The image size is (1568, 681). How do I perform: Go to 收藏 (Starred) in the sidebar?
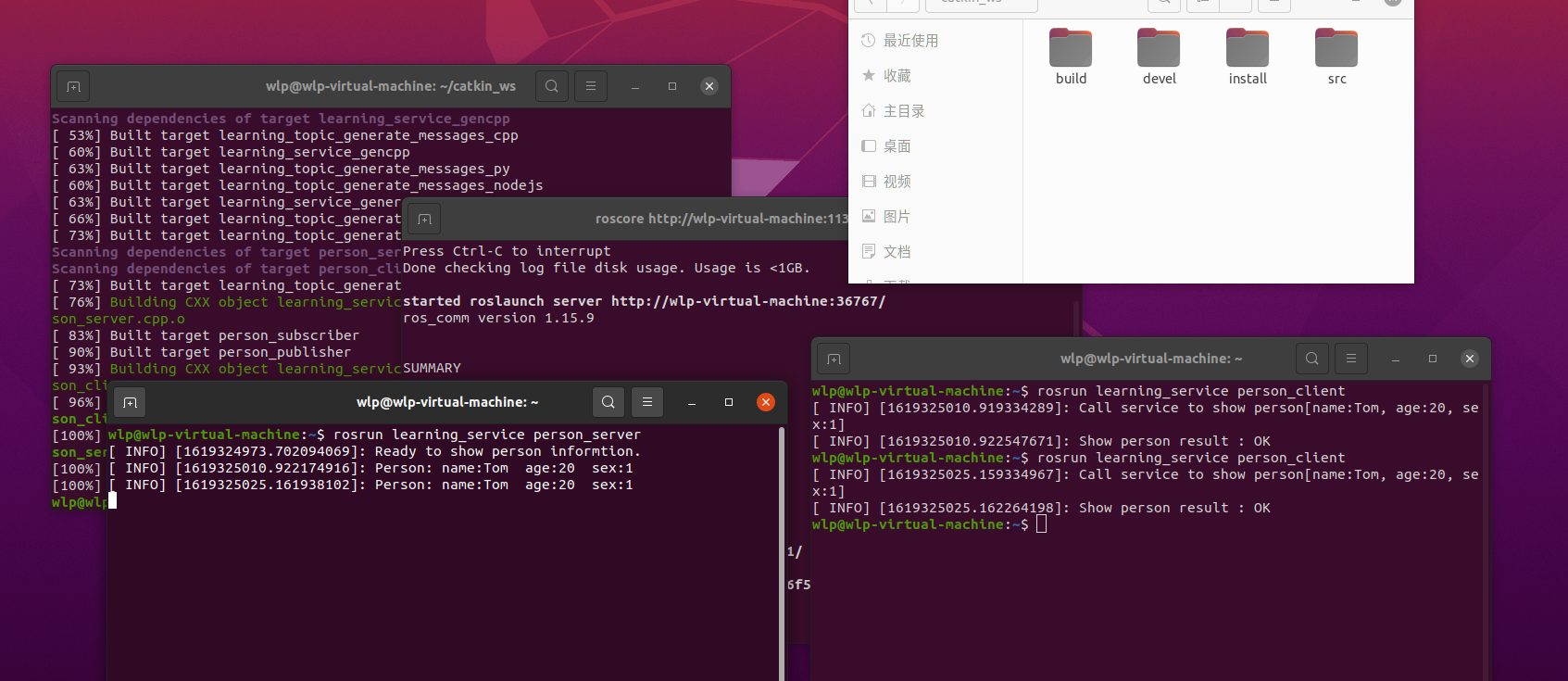click(897, 76)
